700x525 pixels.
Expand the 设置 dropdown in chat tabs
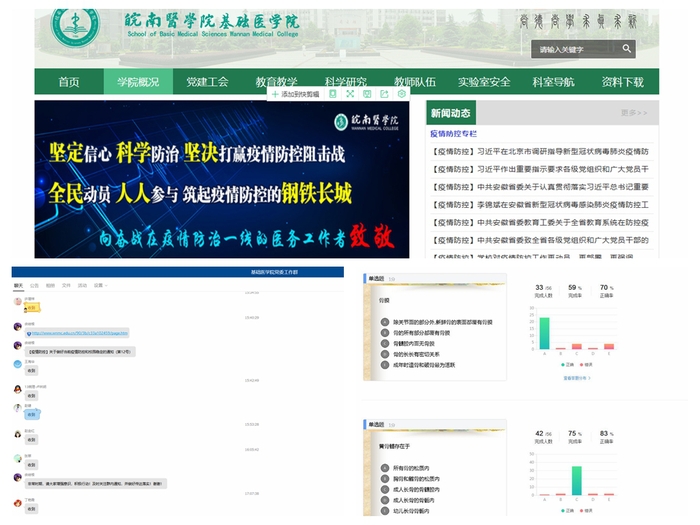tap(98, 286)
